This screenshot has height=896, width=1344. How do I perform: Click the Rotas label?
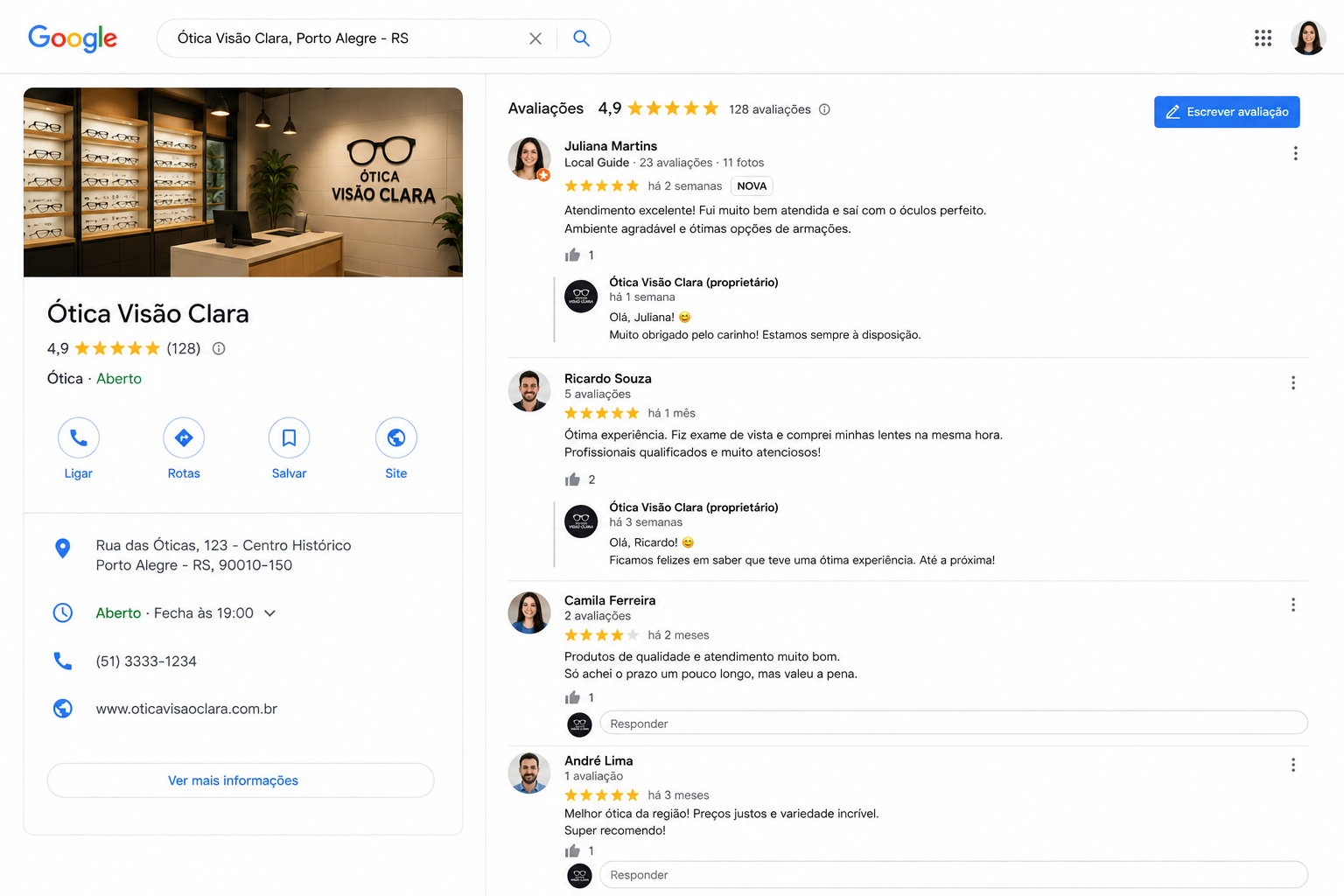click(184, 473)
